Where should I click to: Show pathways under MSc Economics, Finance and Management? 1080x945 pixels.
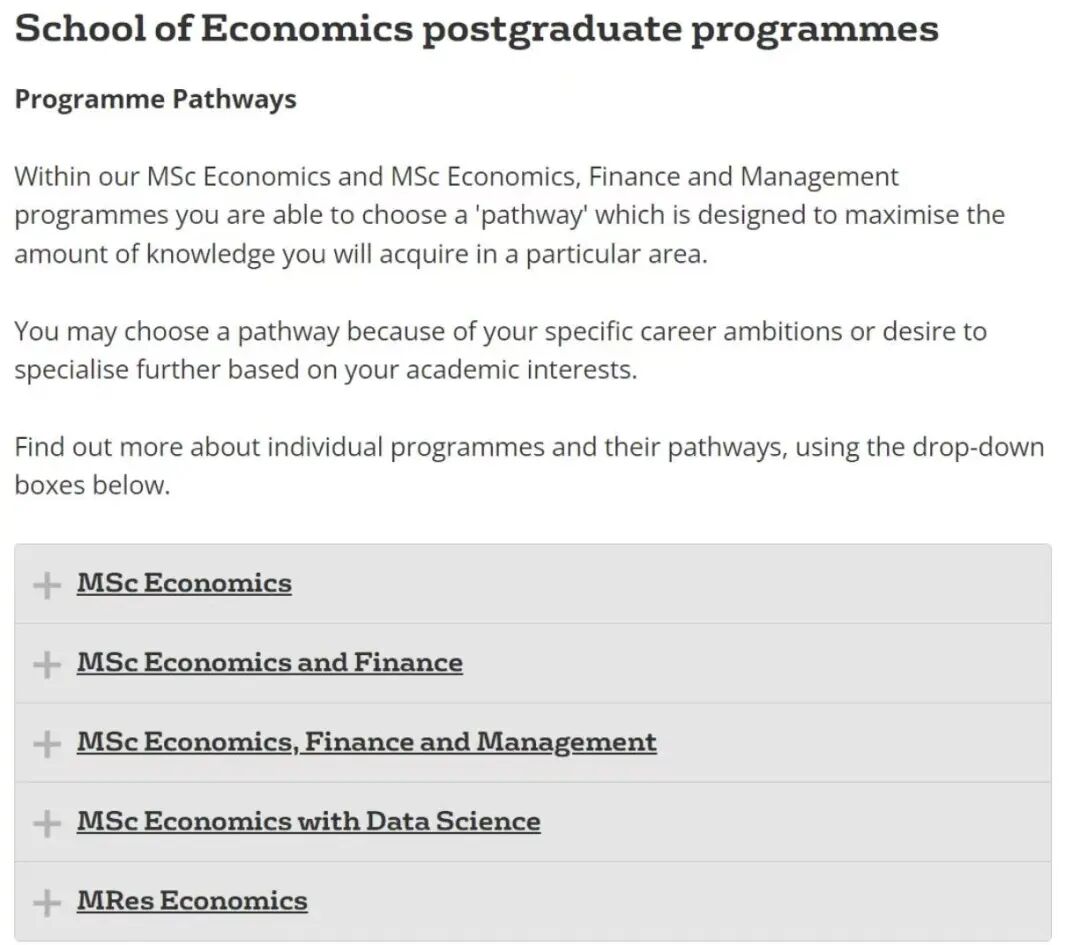[367, 743]
